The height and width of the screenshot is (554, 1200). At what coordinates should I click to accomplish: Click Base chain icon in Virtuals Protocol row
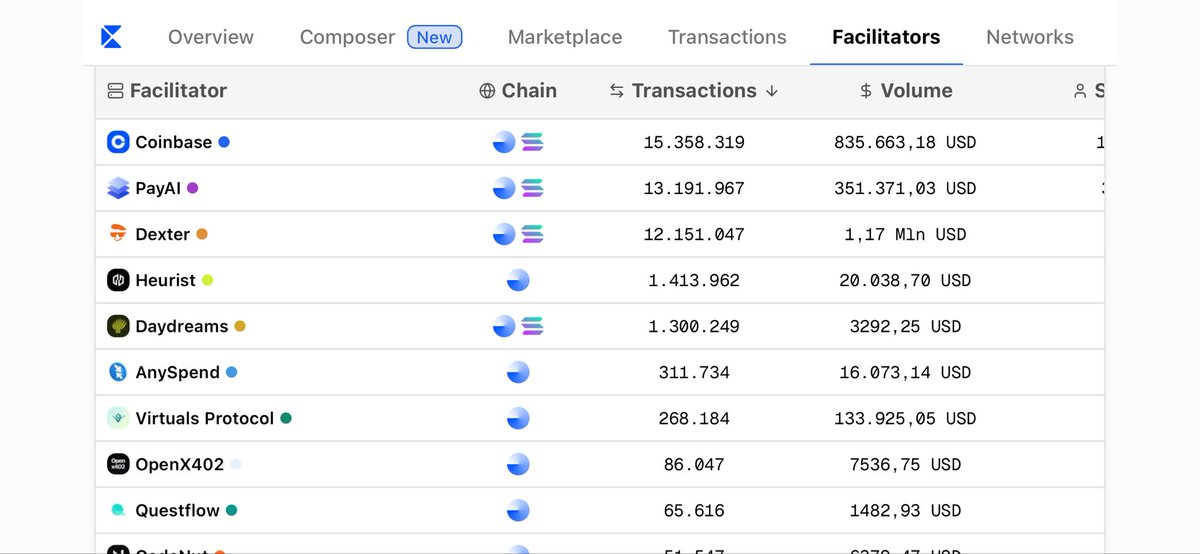[x=518, y=418]
